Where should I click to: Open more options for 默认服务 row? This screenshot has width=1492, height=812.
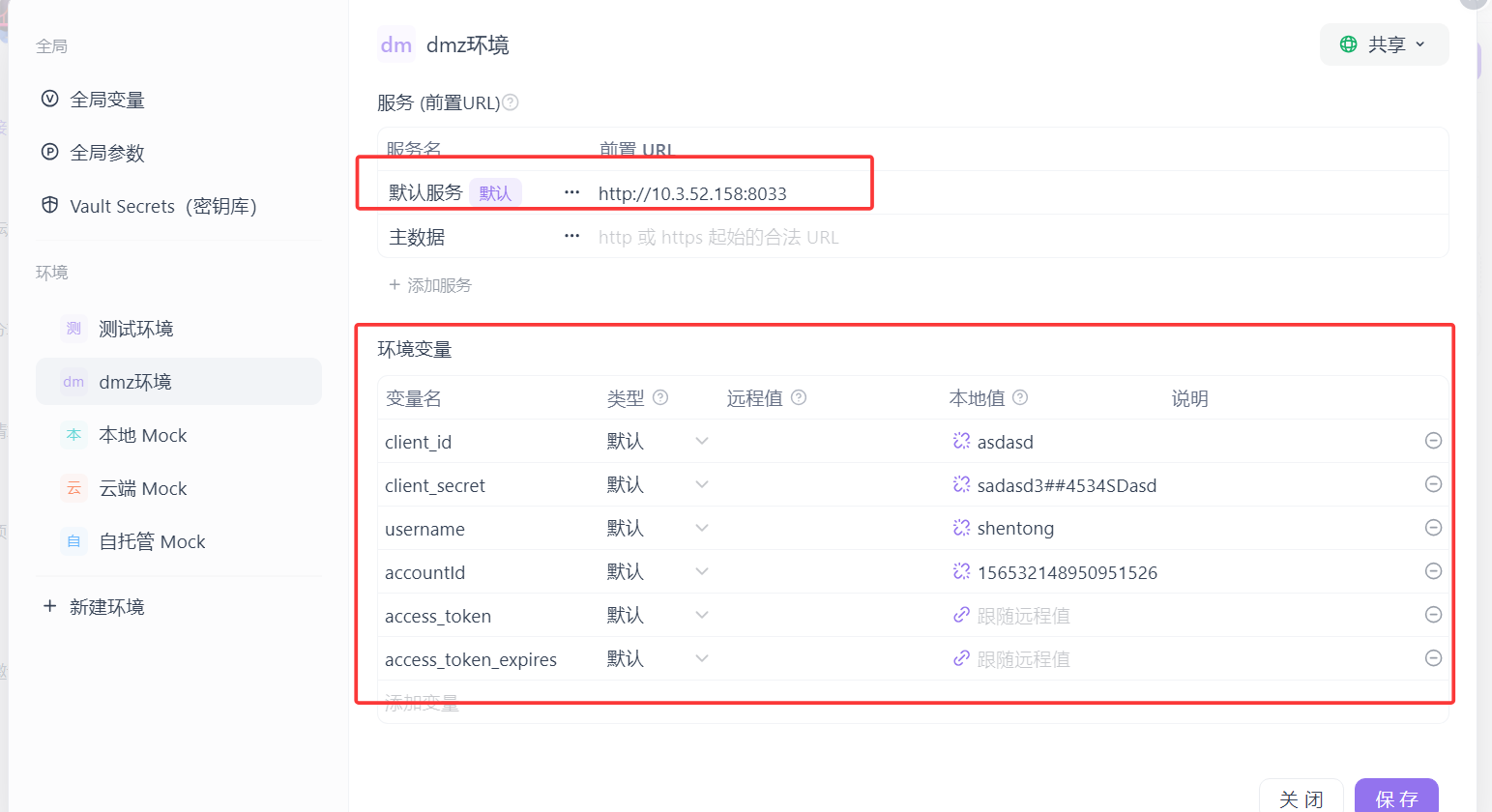point(570,191)
